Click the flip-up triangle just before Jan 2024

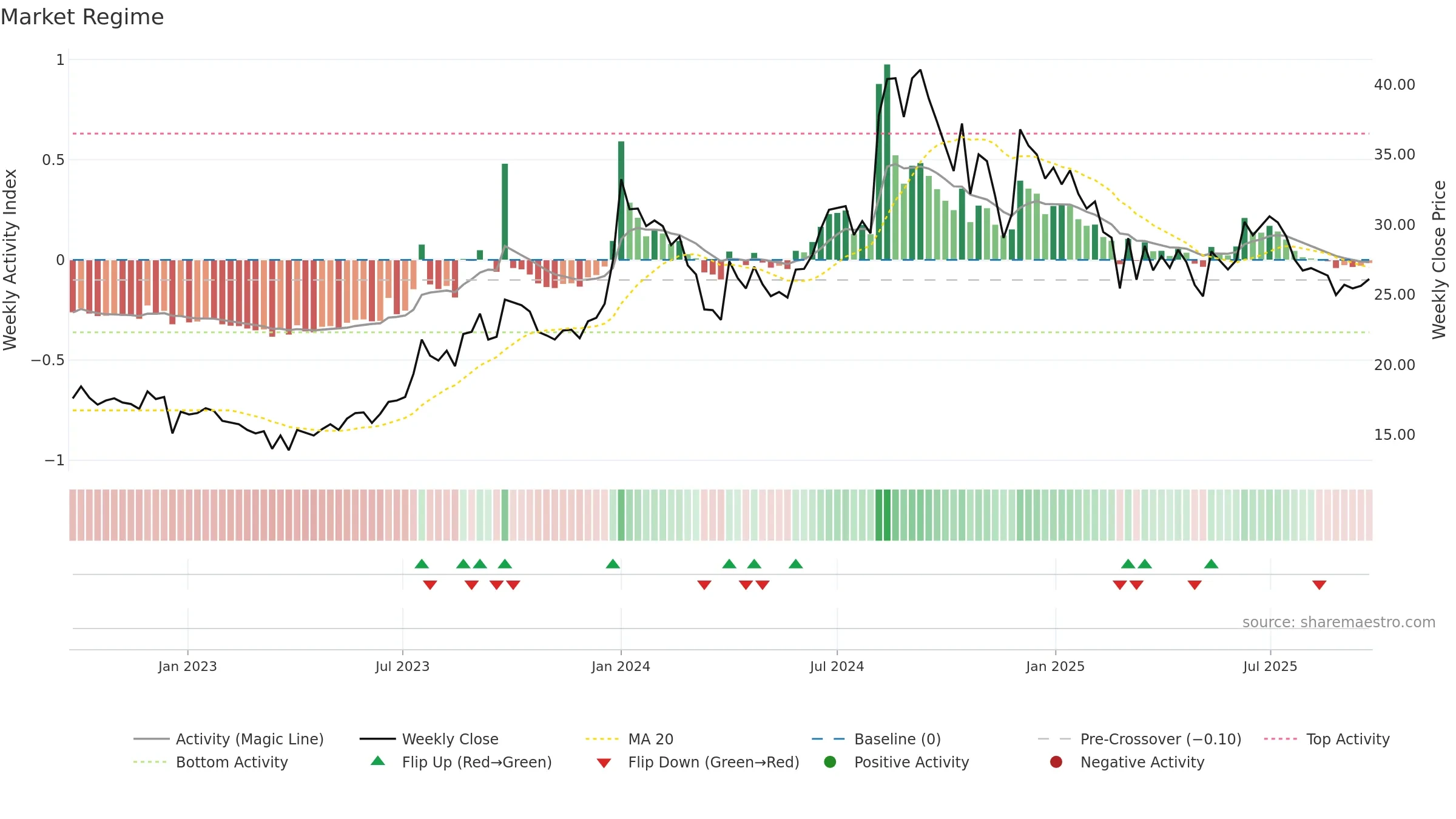(x=613, y=564)
